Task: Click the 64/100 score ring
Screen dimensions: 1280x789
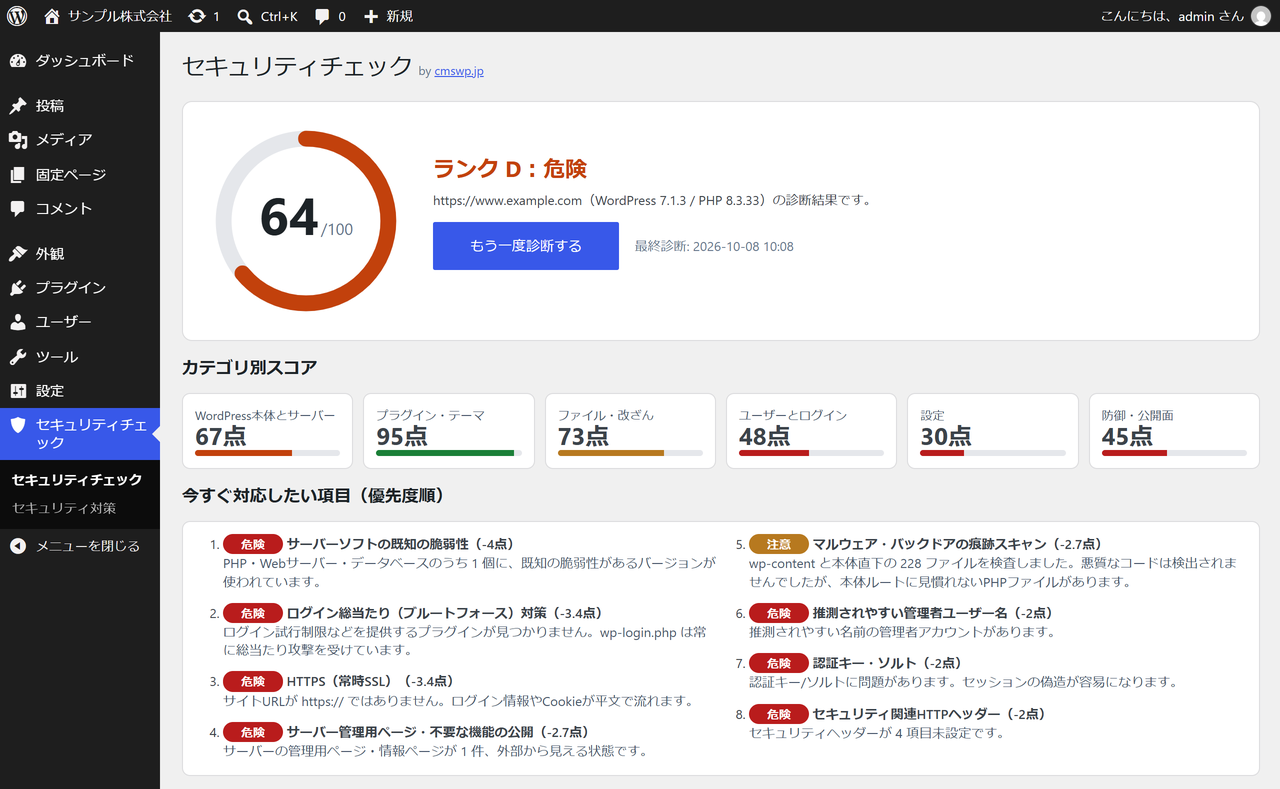Action: tap(306, 222)
